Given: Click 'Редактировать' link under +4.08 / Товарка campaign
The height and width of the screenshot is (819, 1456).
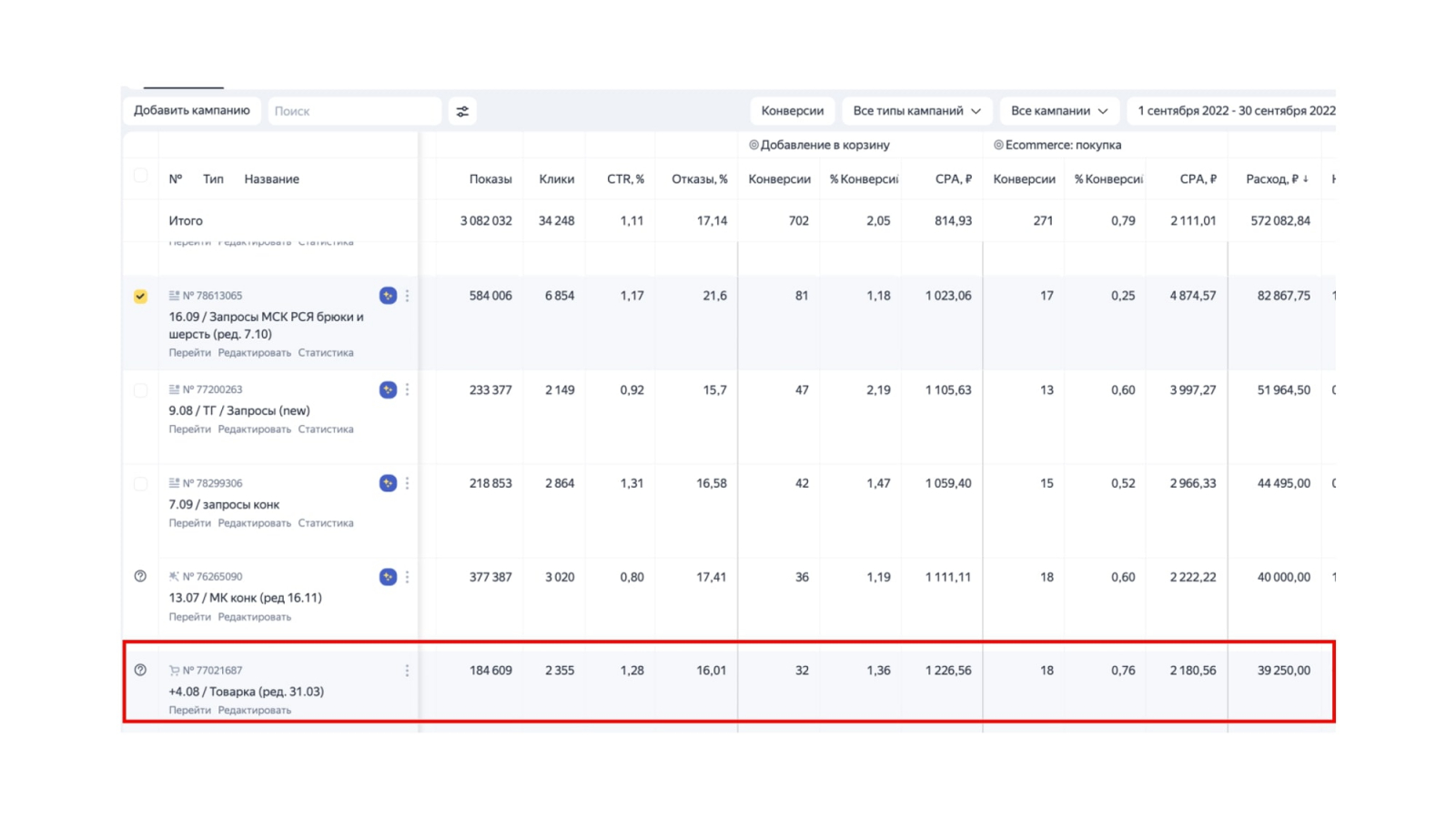Looking at the screenshot, I should coord(254,711).
